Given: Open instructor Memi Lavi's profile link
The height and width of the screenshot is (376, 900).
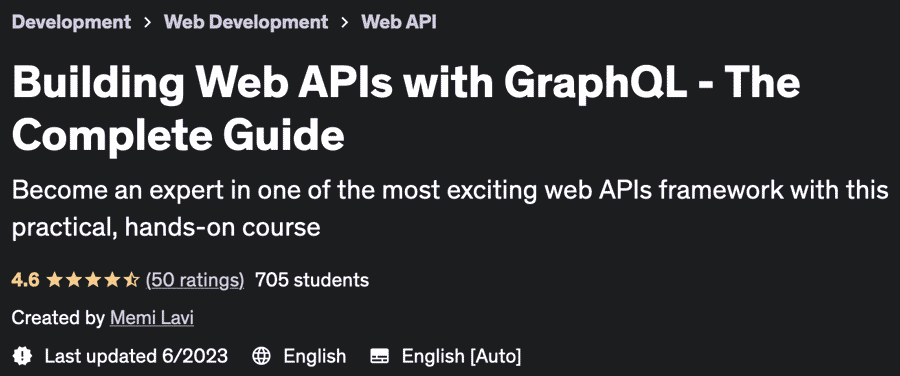Looking at the screenshot, I should tap(152, 318).
